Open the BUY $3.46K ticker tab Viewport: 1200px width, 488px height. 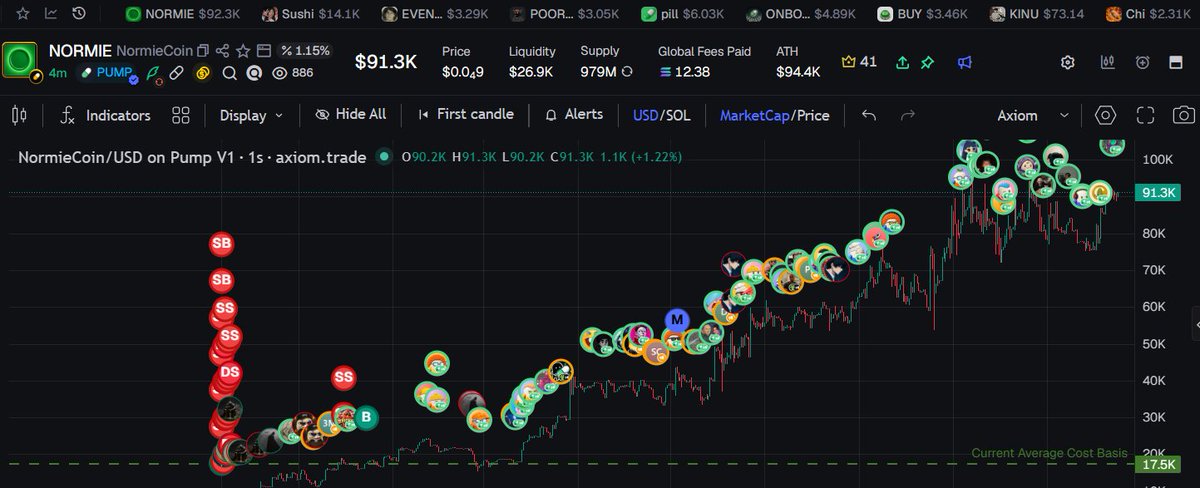click(924, 14)
